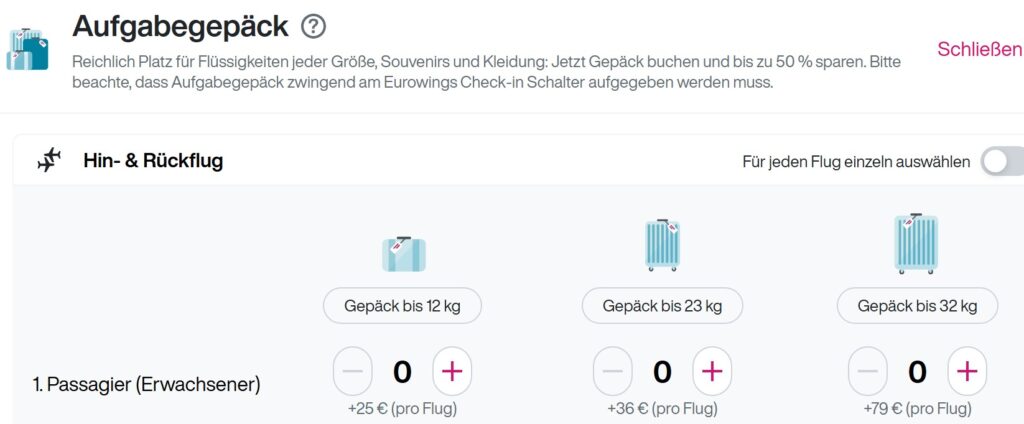
Task: Decrease 32 kg bag count with minus
Action: click(x=868, y=371)
